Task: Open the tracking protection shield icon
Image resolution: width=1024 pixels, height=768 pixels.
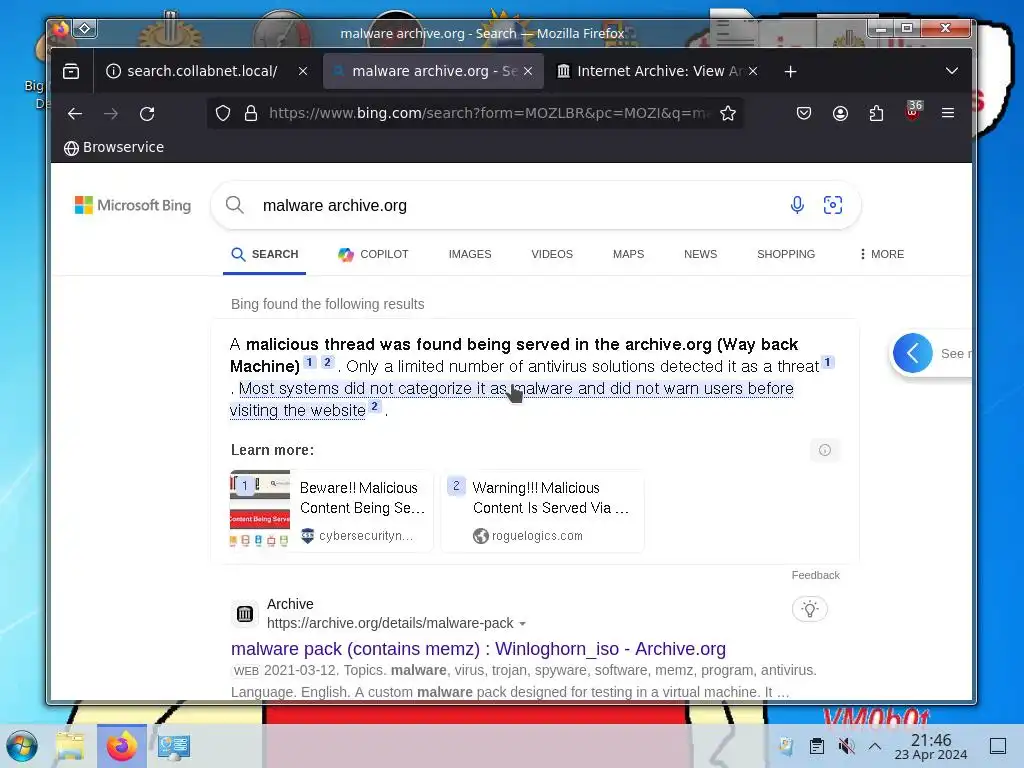Action: tap(223, 114)
